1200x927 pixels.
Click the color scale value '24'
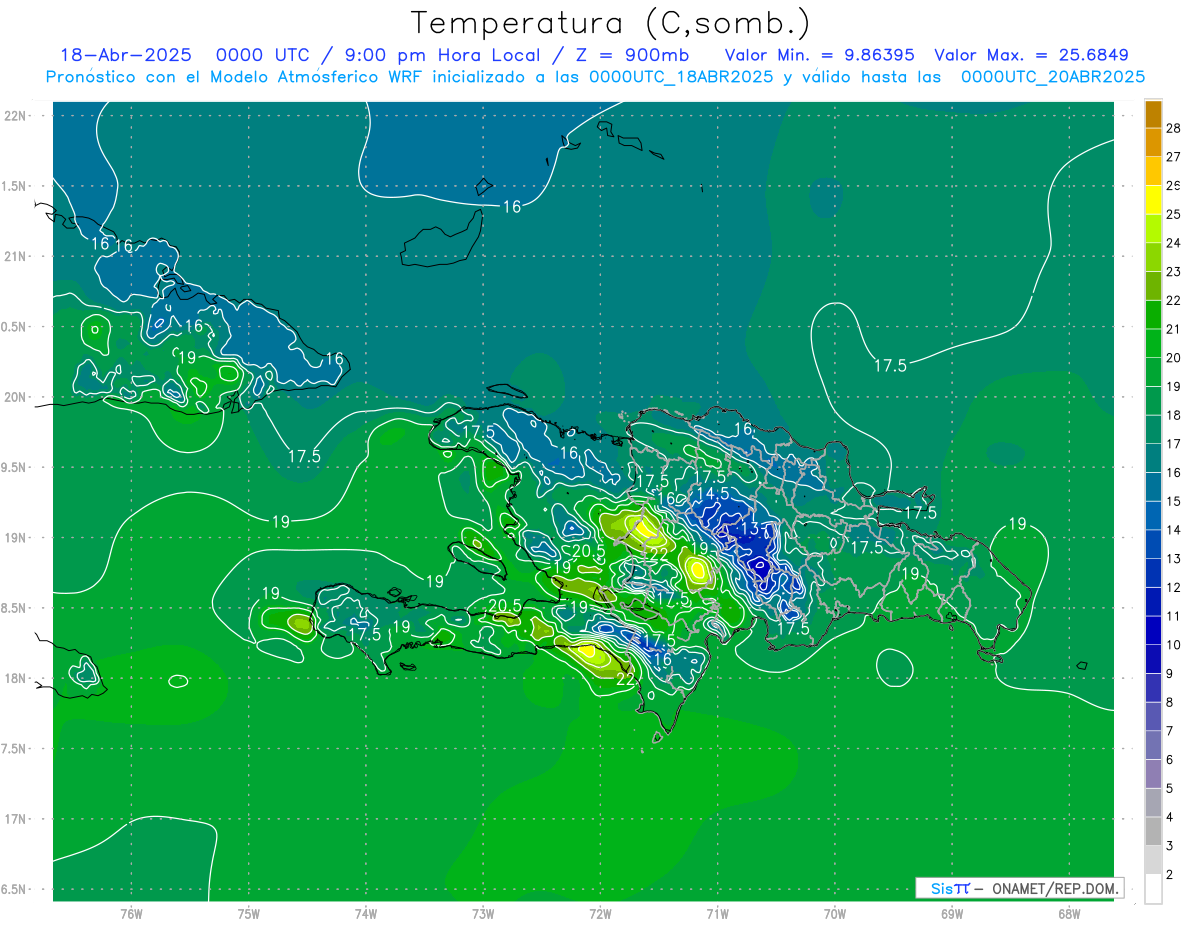[1173, 243]
